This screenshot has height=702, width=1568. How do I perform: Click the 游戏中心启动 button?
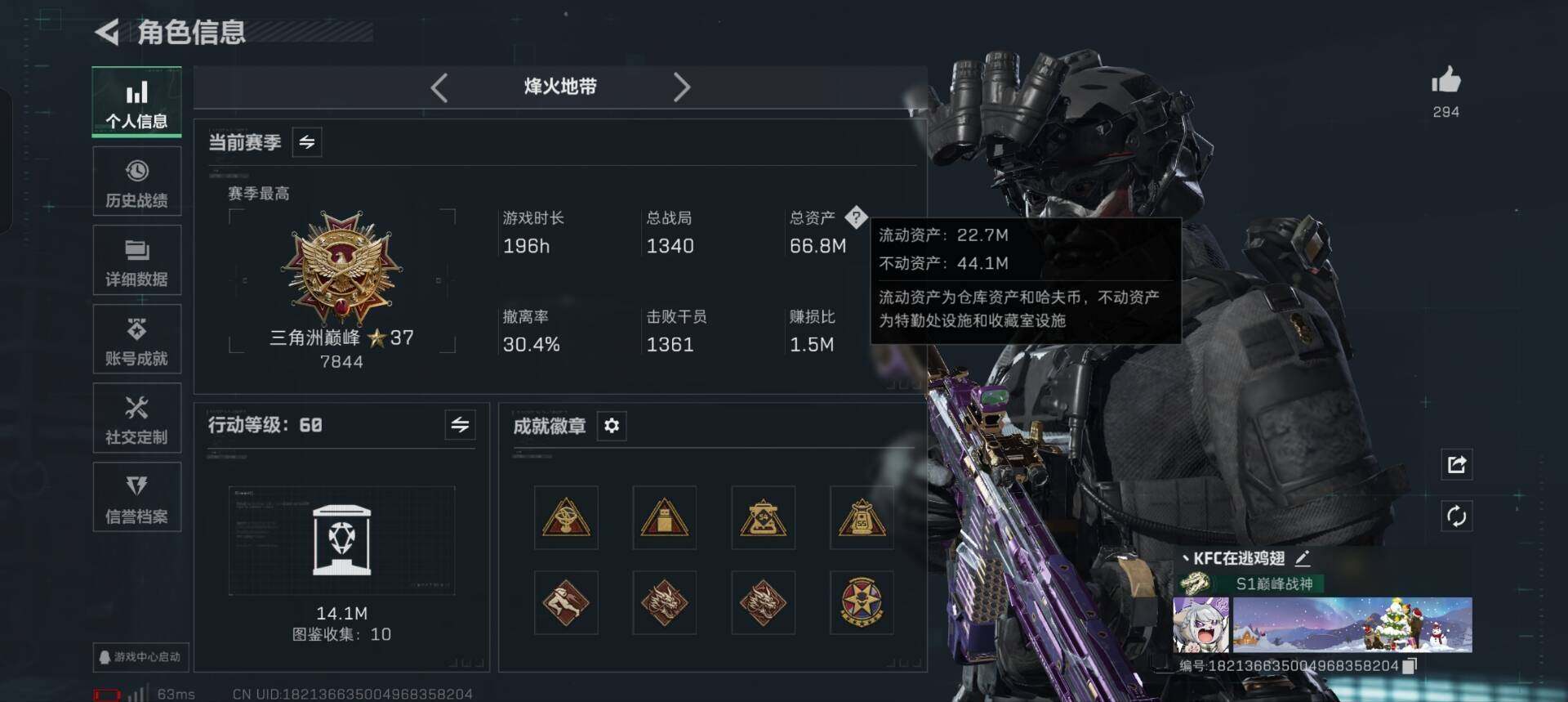139,657
